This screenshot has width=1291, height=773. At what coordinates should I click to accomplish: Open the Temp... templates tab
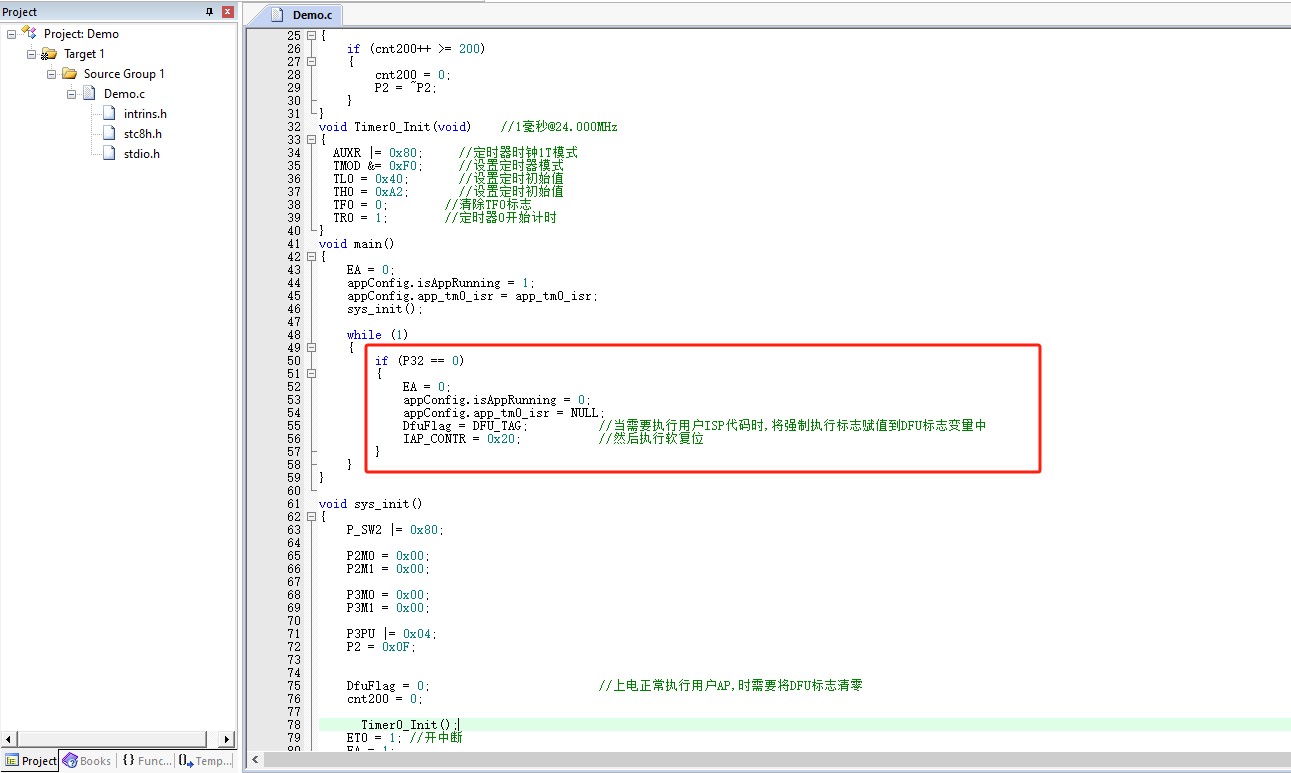206,761
